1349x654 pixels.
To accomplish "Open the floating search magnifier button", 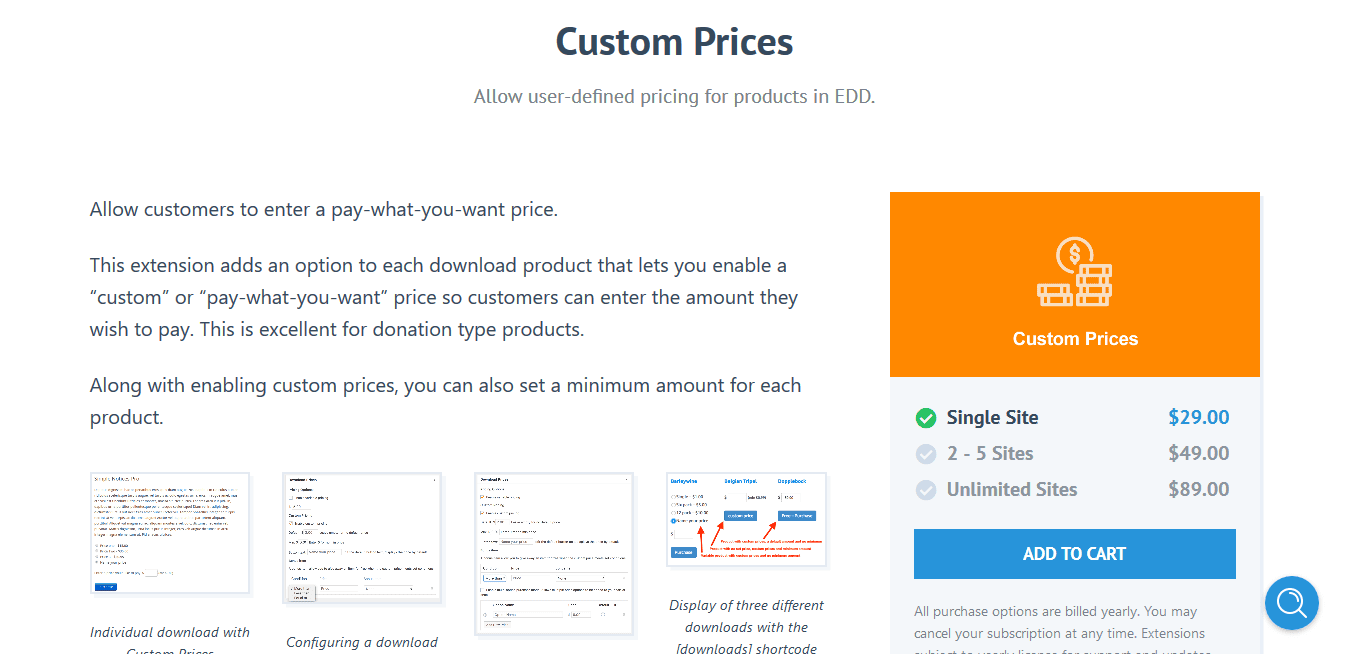I will click(x=1291, y=602).
